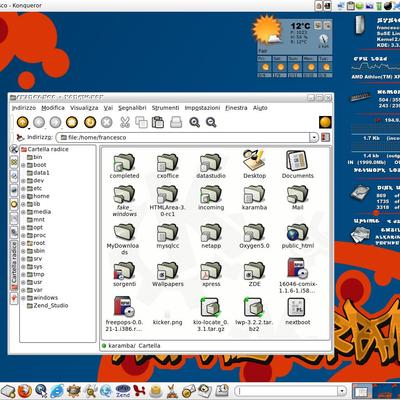This screenshot has width=400, height=400.
Task: Select Zend_Studio folder in tree
Action: (x=47, y=306)
